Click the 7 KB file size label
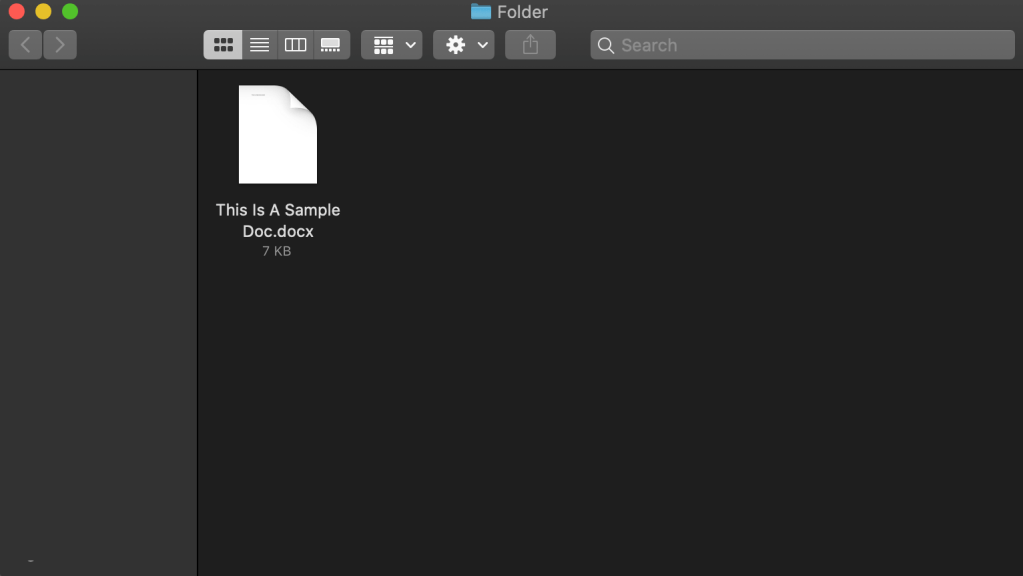This screenshot has height=576, width=1023. pyautogui.click(x=277, y=252)
